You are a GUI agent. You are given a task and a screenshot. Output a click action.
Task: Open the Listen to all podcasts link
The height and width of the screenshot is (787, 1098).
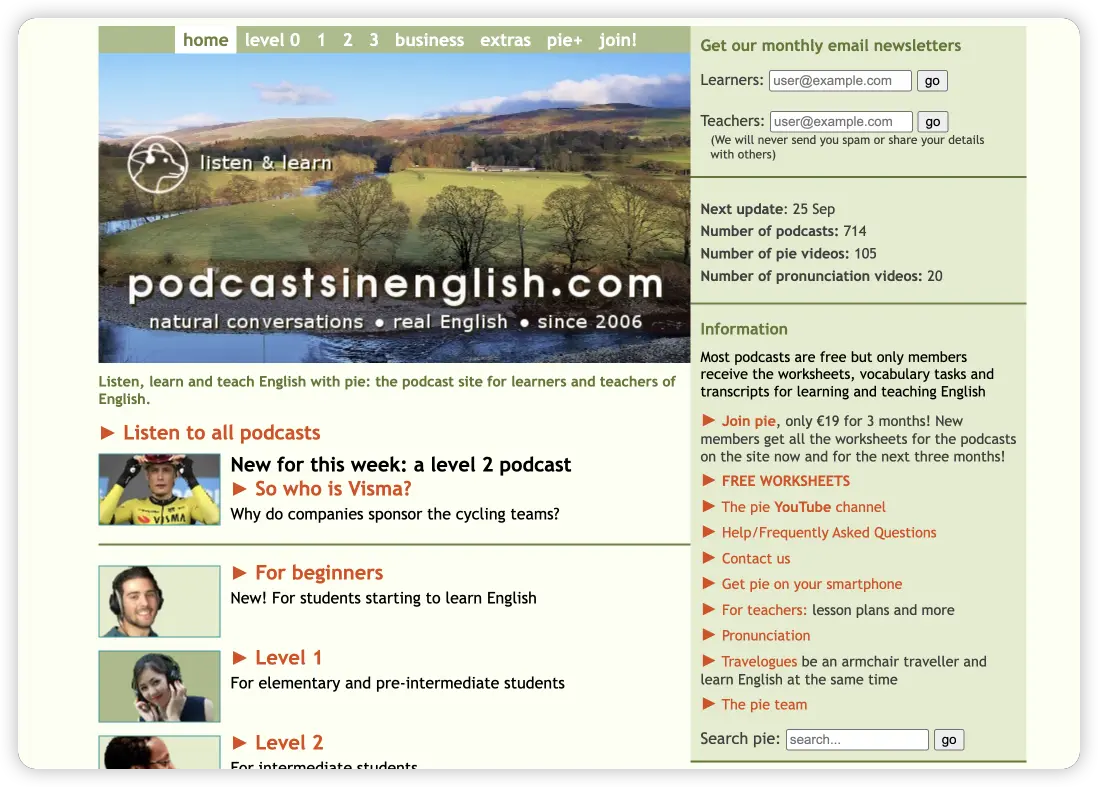click(221, 433)
